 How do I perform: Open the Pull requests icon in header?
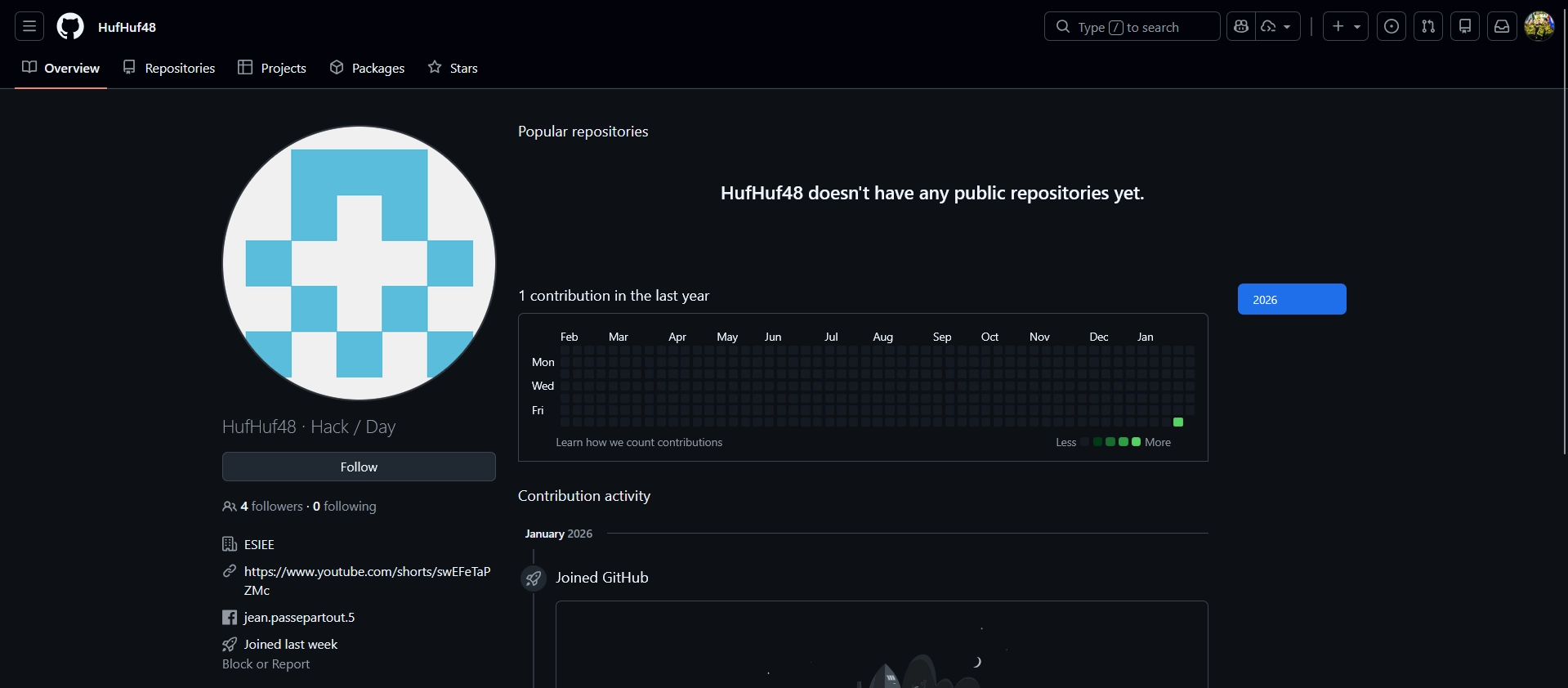click(1428, 26)
